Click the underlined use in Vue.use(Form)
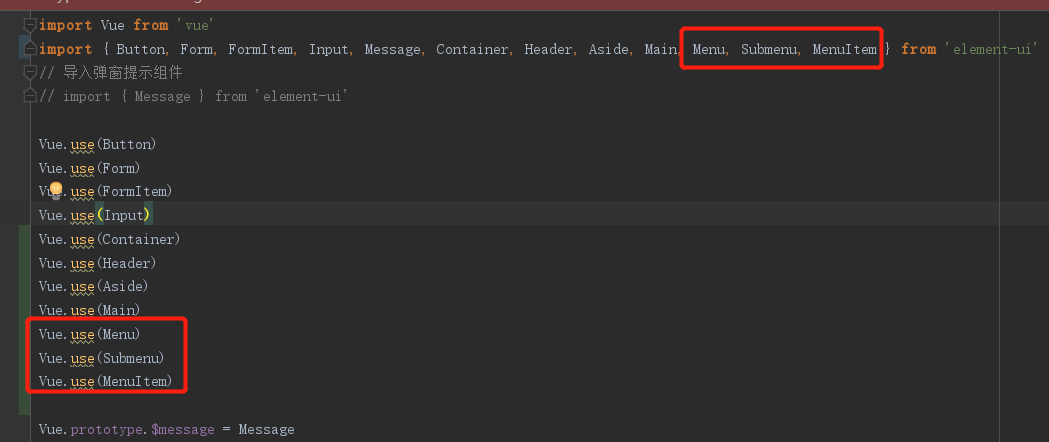Screen dimensions: 1049x442 click(83, 168)
